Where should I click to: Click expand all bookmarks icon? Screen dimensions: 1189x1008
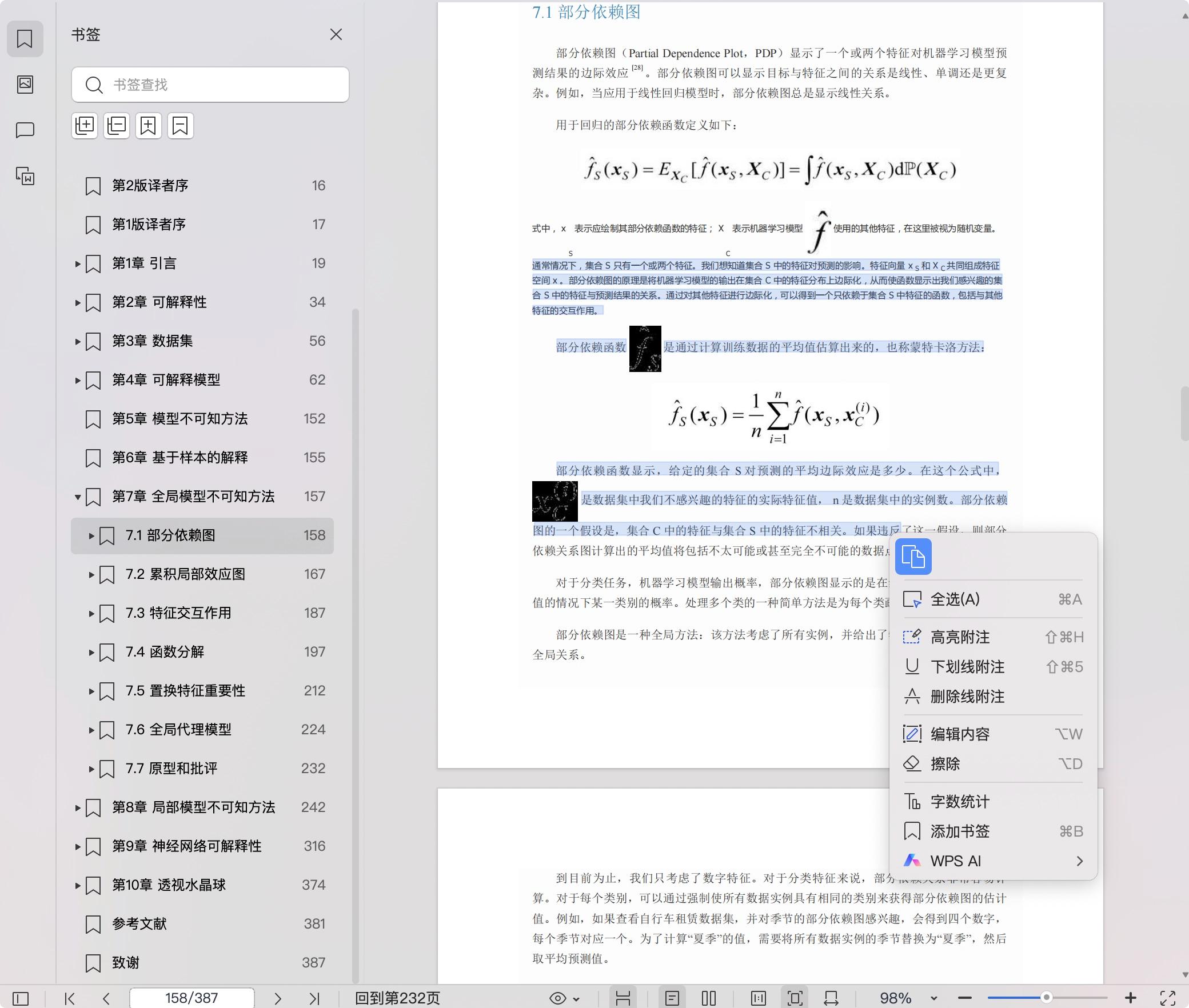85,126
